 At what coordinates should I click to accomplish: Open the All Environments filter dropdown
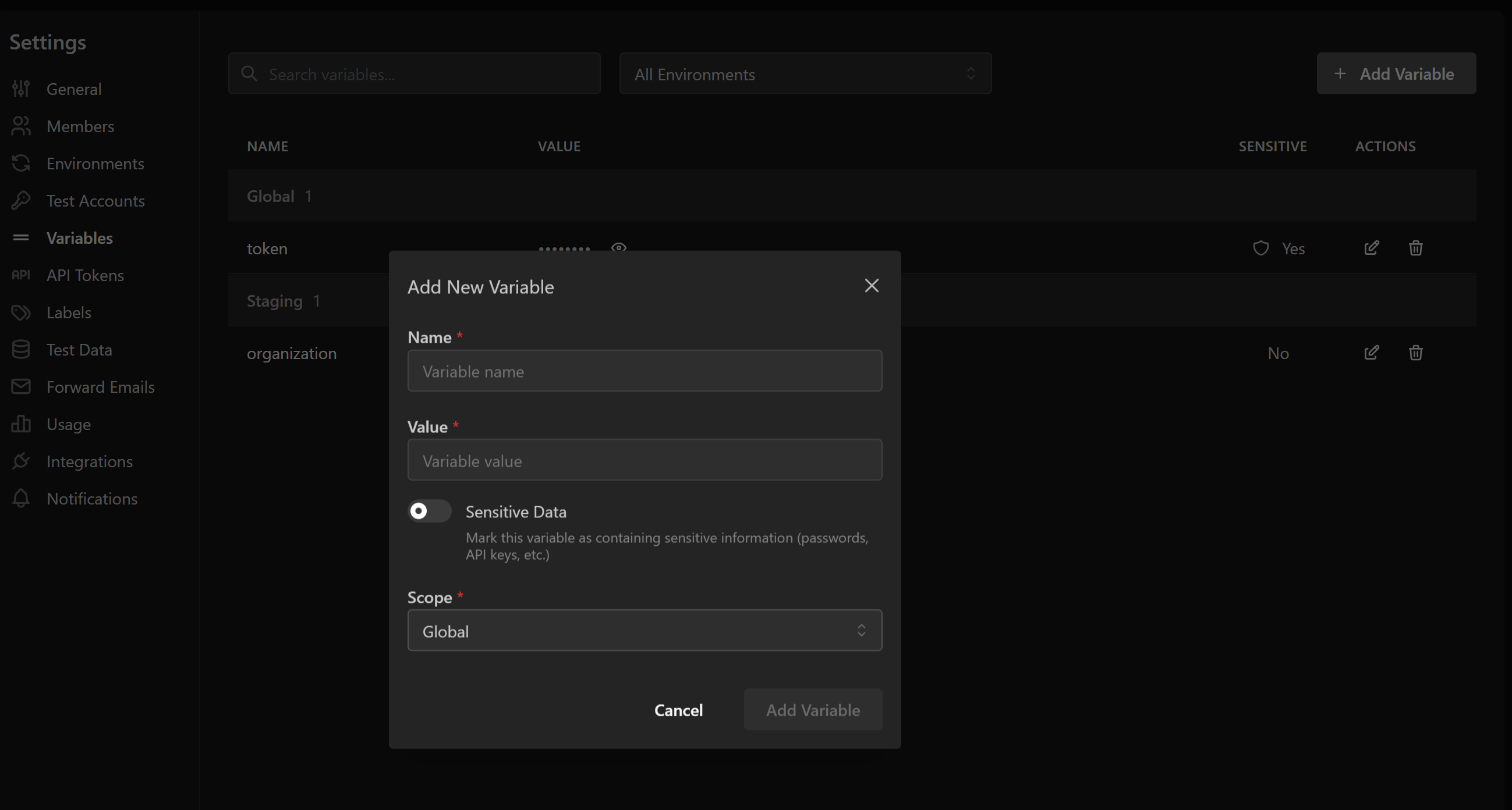(804, 73)
